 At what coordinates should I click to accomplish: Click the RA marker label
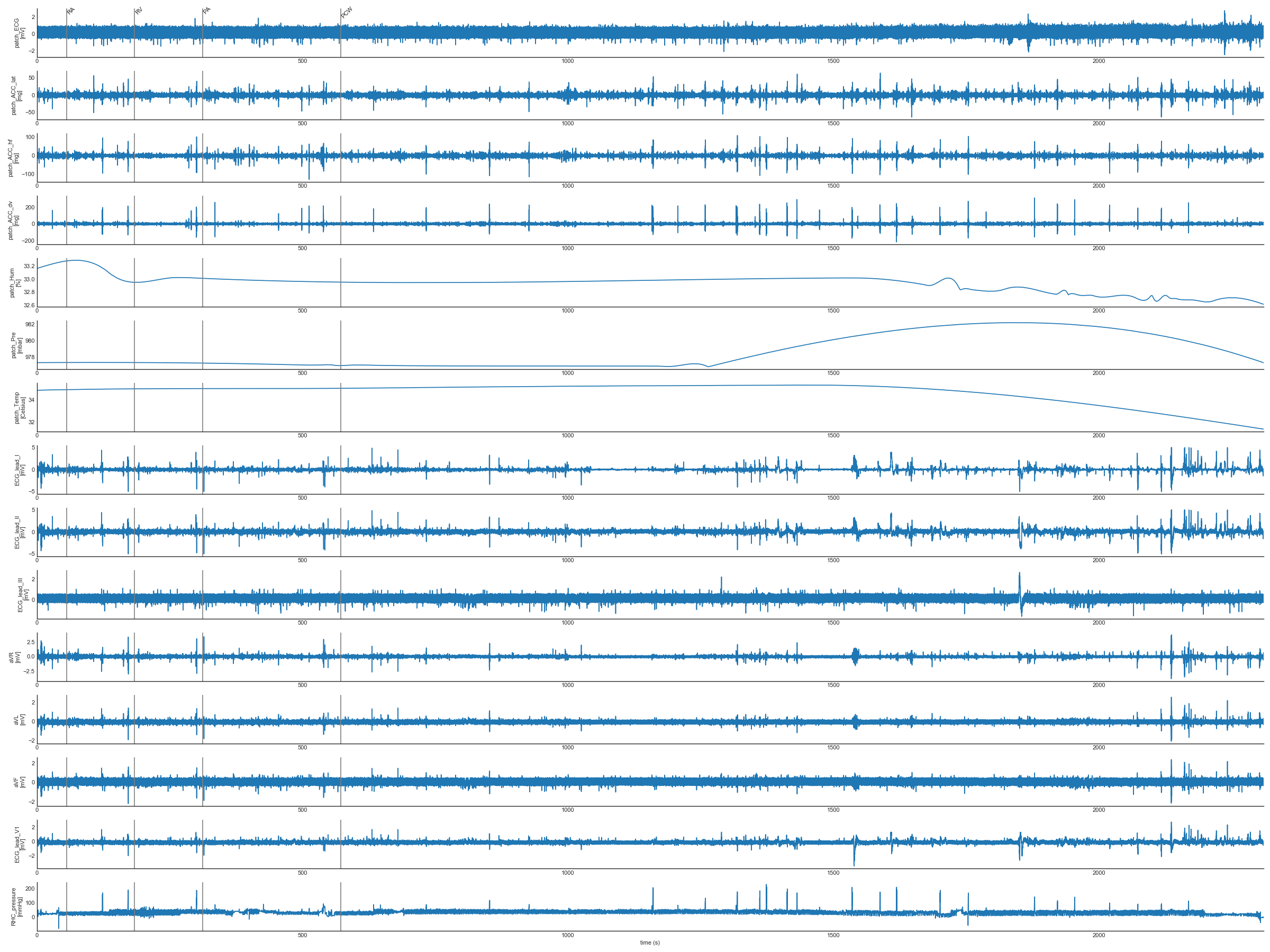tap(70, 11)
